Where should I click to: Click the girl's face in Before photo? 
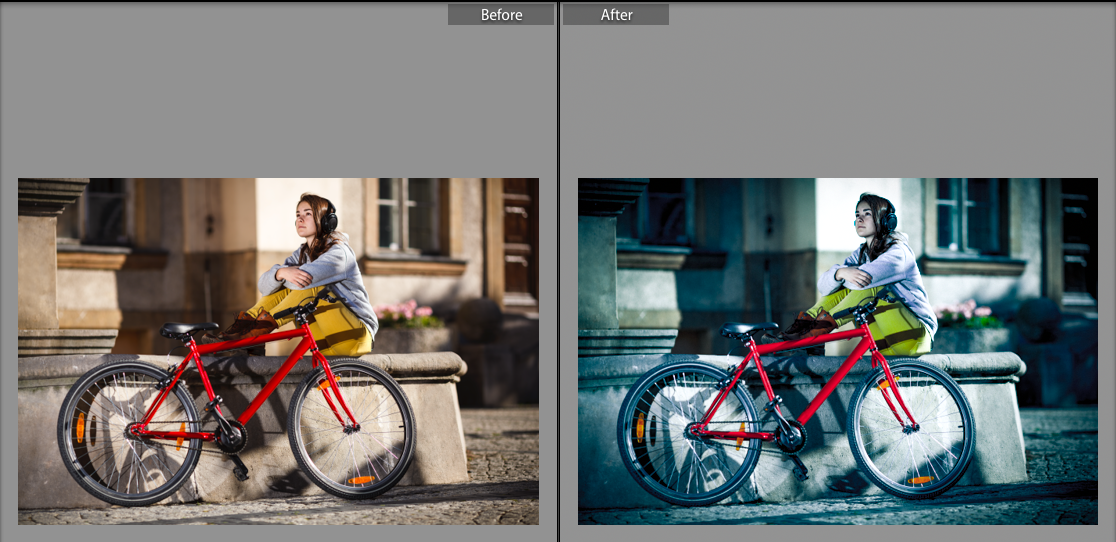tap(309, 215)
